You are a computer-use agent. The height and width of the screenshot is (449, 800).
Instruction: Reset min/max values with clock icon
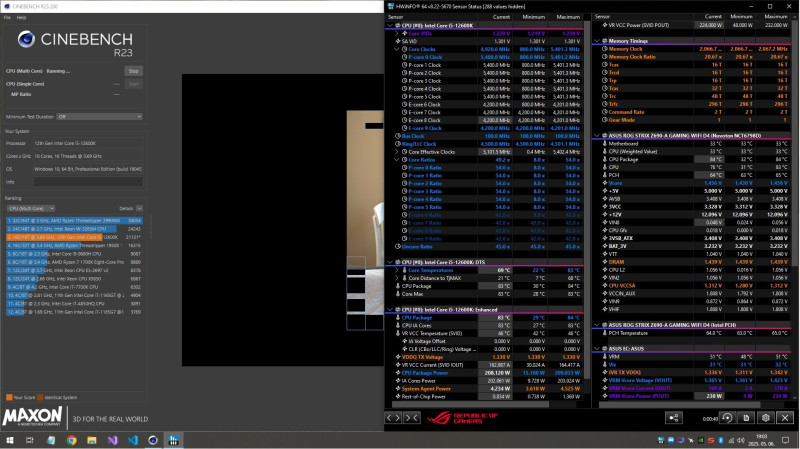point(727,418)
